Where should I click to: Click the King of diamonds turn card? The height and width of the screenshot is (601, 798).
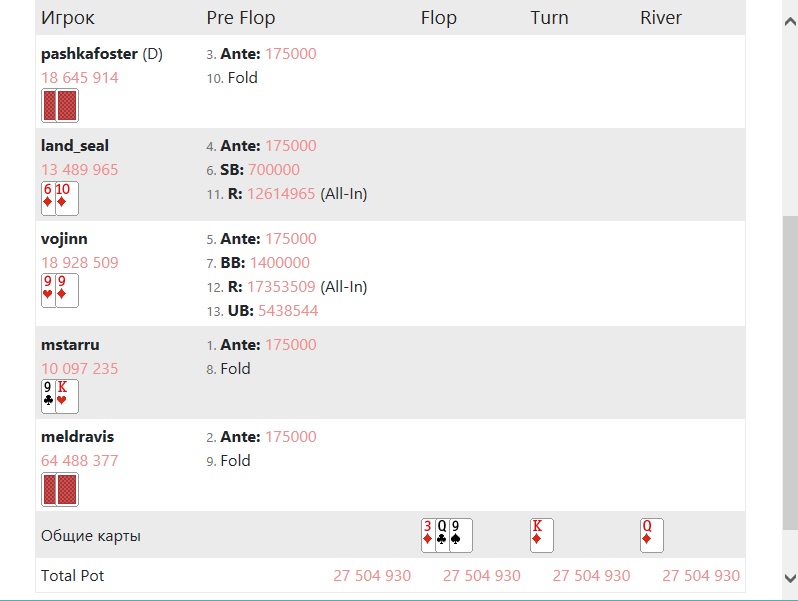point(541,535)
